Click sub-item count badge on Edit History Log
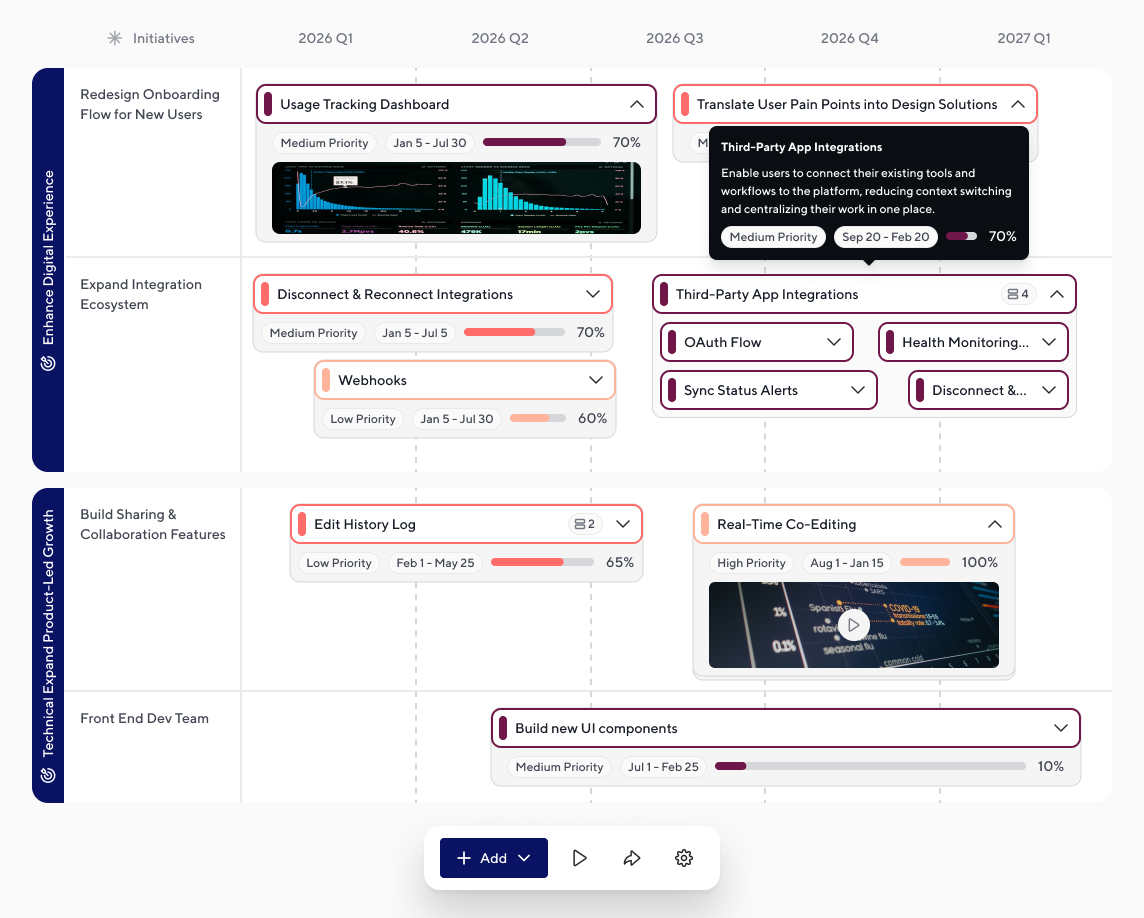1144x918 pixels. pyautogui.click(x=585, y=524)
